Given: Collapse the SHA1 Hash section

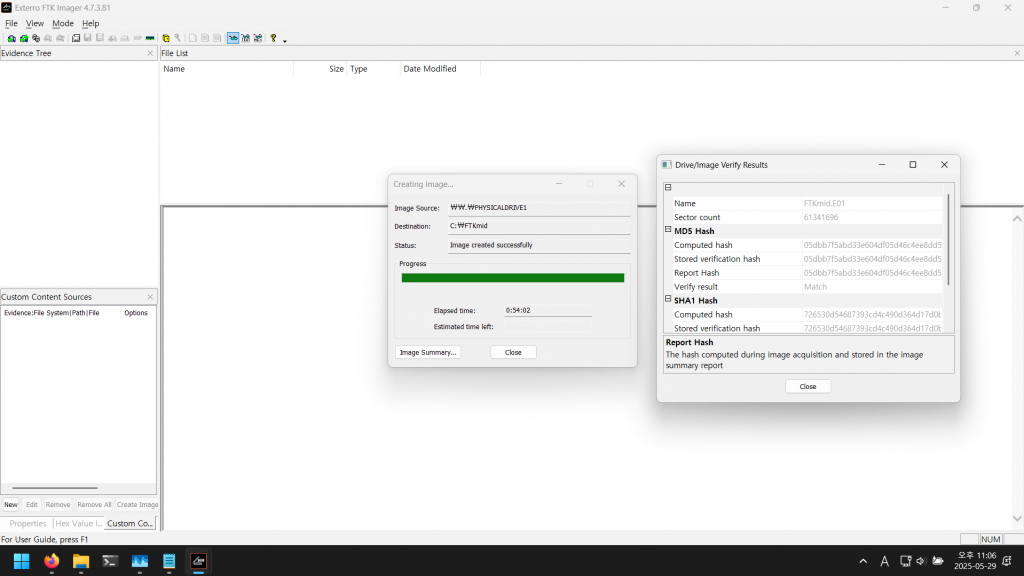Looking at the screenshot, I should coord(668,299).
